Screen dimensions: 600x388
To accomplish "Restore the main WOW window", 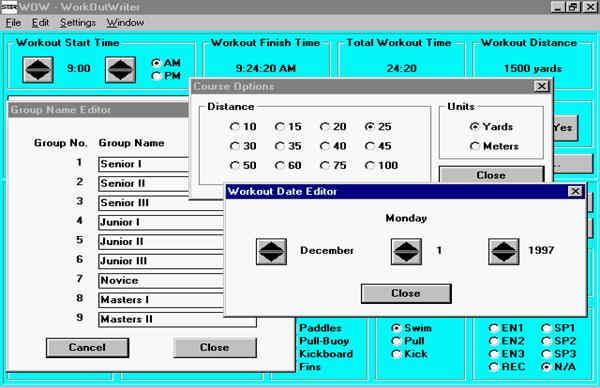I will [573, 7].
